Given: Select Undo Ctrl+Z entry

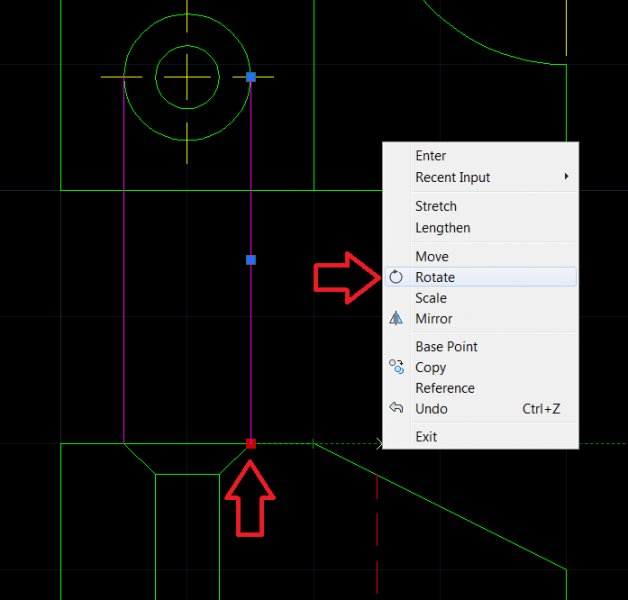Looking at the screenshot, I should point(480,409).
